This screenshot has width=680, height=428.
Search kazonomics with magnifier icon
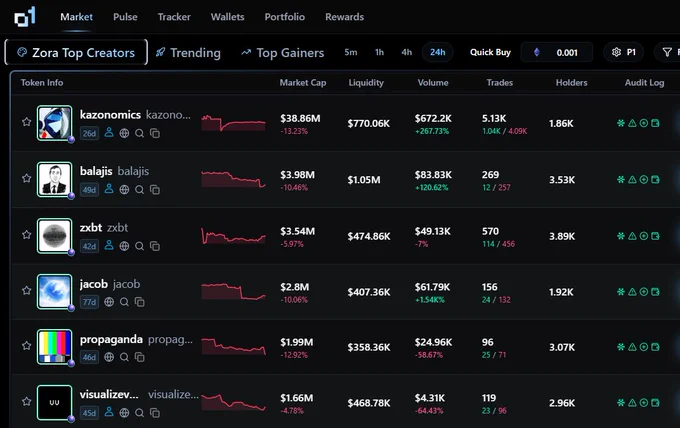(x=139, y=133)
